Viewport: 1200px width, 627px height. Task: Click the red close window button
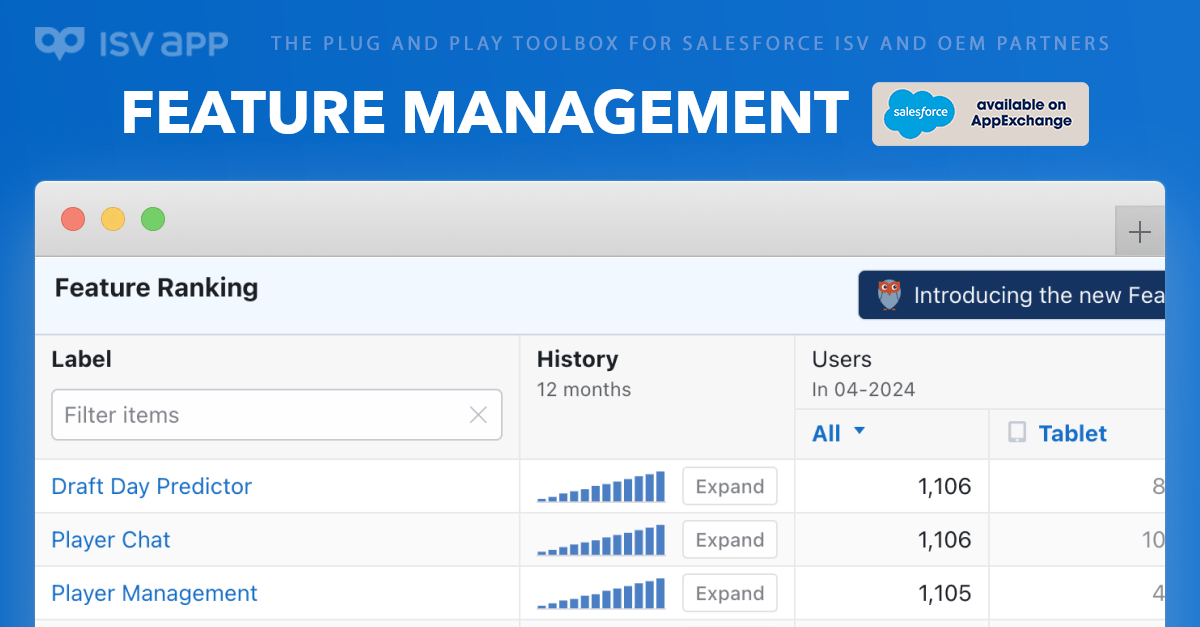click(73, 219)
